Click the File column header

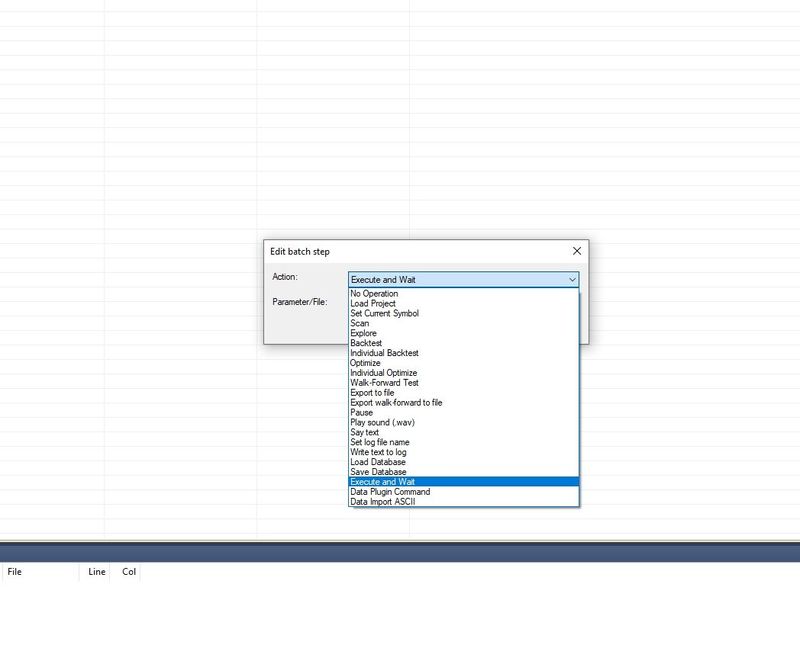click(x=40, y=572)
